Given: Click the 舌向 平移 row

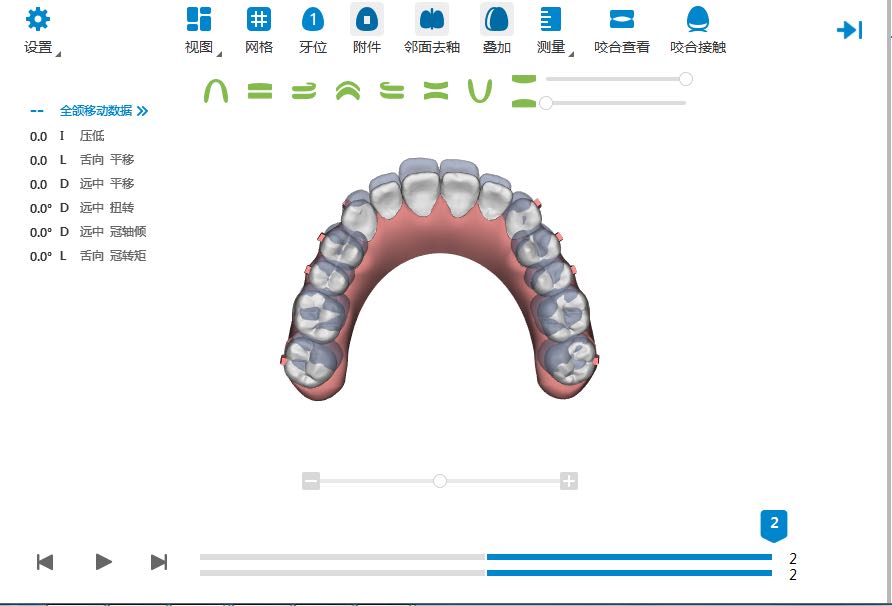Looking at the screenshot, I should tap(82, 160).
